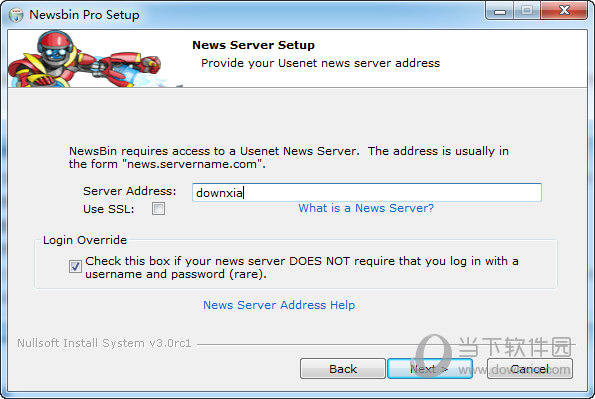Click the Next button
This screenshot has height=399, width=595.
coord(430,369)
